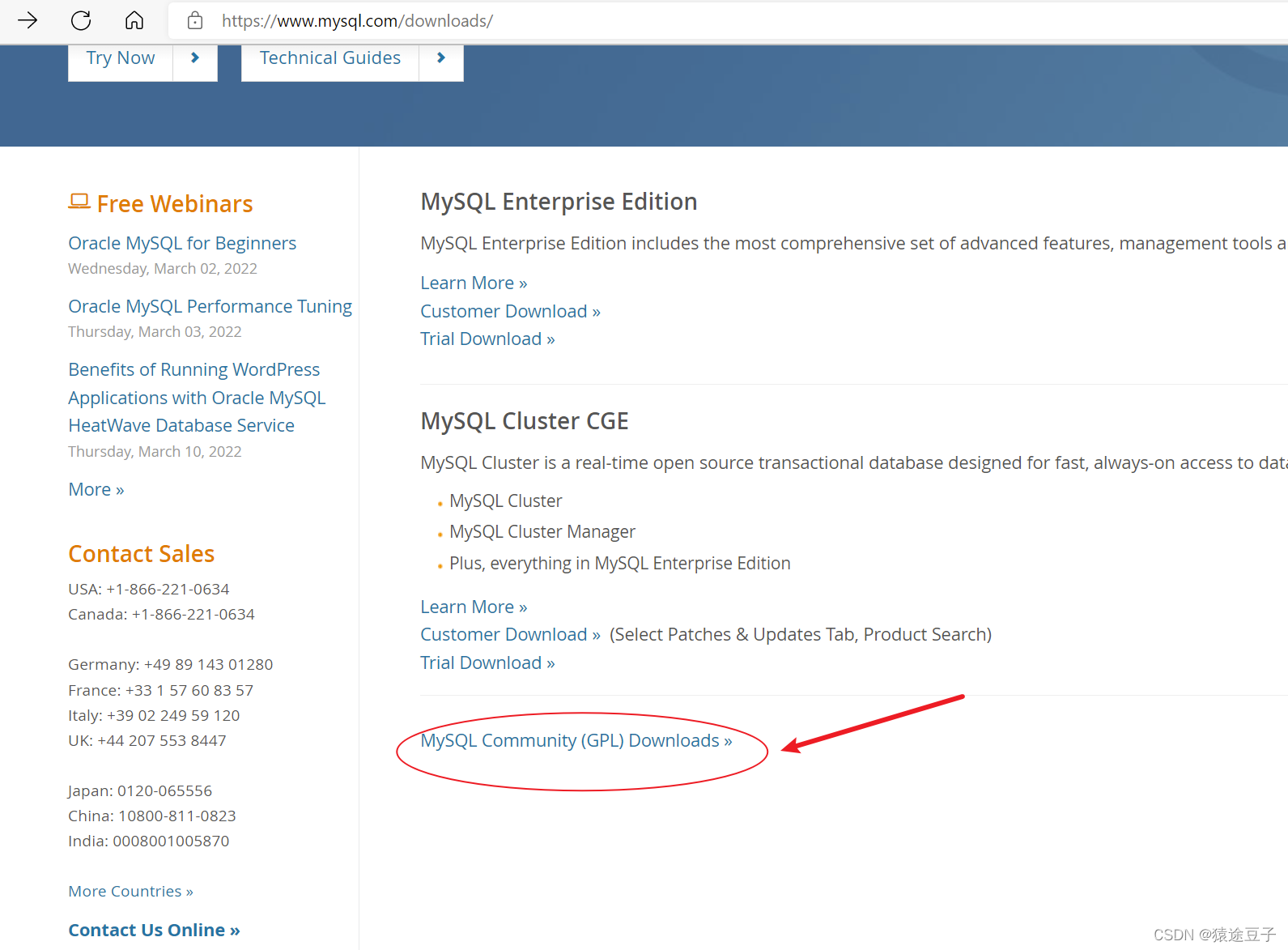
Task: Click Trial Download » under Enterprise Edition
Action: 487,339
